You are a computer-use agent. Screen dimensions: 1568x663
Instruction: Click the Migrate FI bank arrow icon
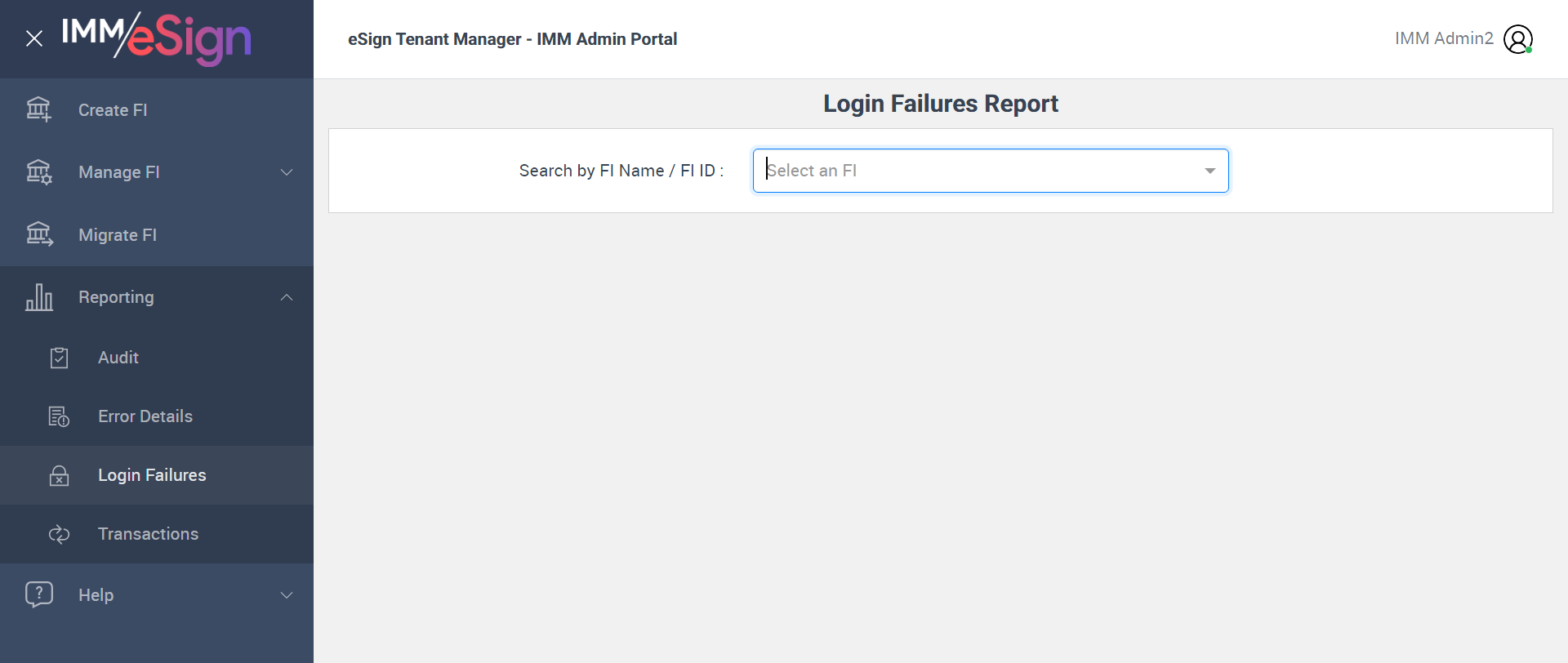click(x=38, y=235)
